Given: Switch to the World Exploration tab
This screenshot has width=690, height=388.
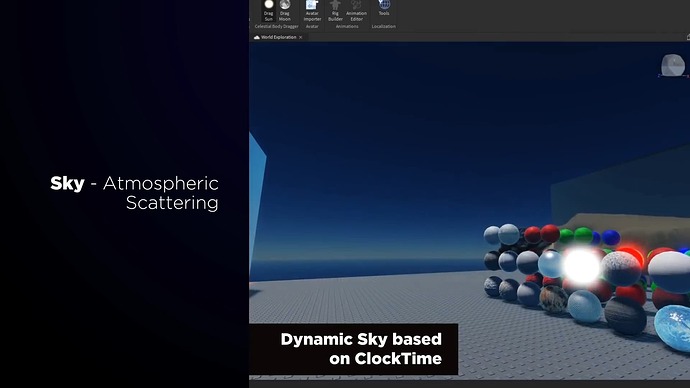Looking at the screenshot, I should point(278,37).
